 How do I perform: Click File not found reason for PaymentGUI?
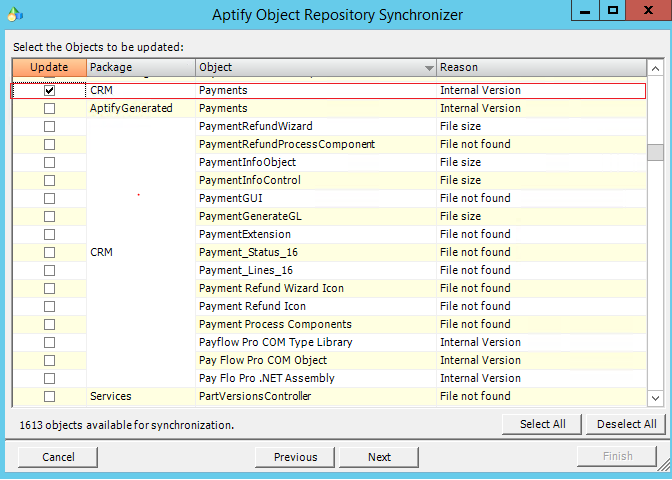pyautogui.click(x=475, y=198)
